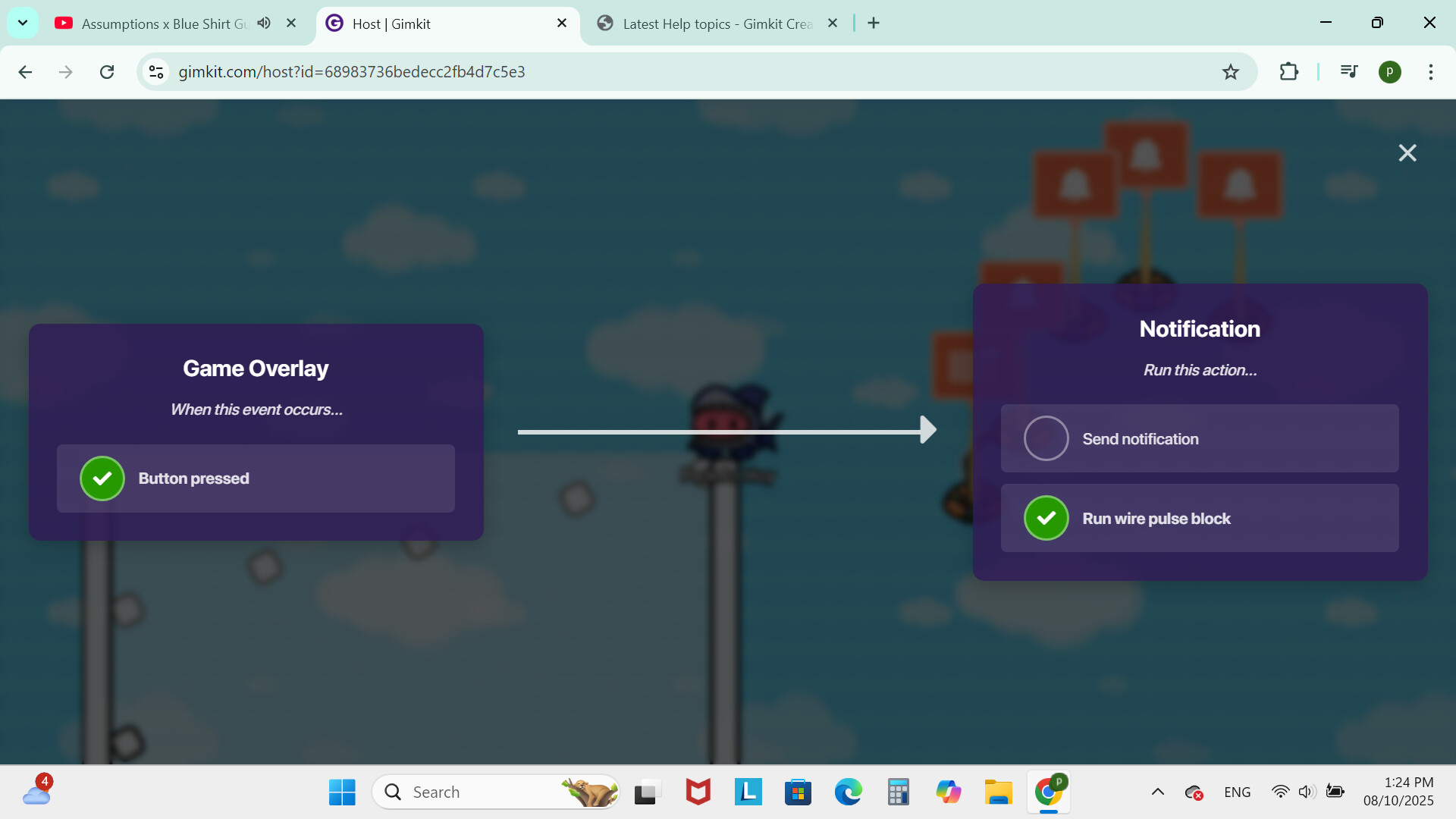Close the wire connection overlay with X
The image size is (1456, 819).
pos(1407,153)
